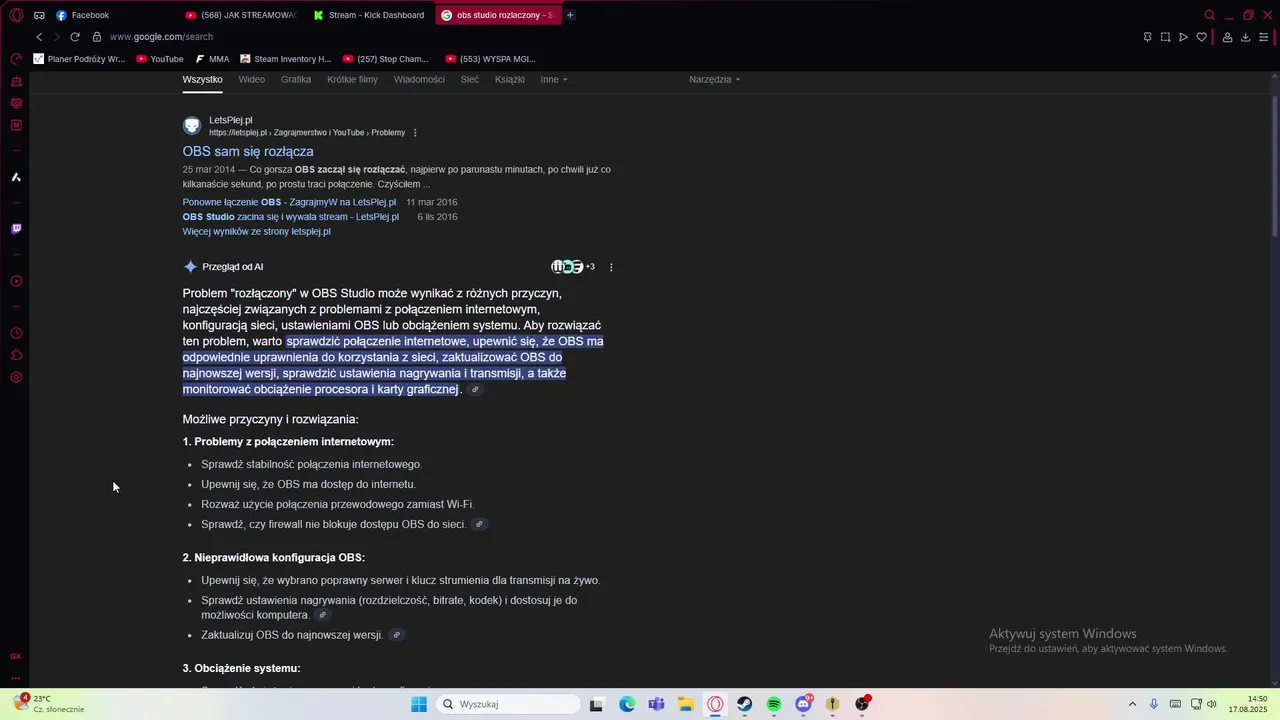The width and height of the screenshot is (1280, 720).
Task: Open sidebar settings gear icon
Action: click(16, 378)
